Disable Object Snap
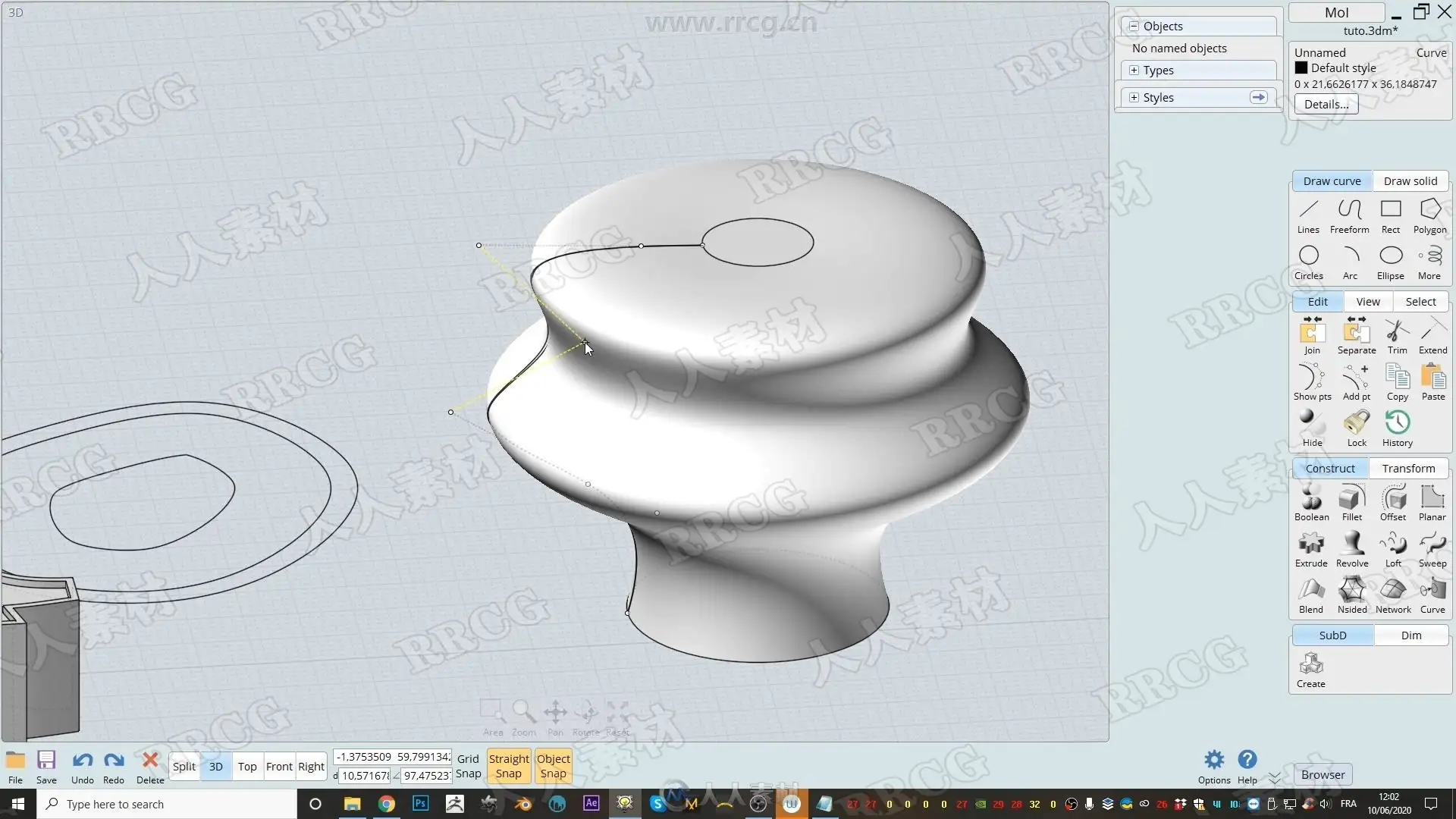 tap(553, 766)
